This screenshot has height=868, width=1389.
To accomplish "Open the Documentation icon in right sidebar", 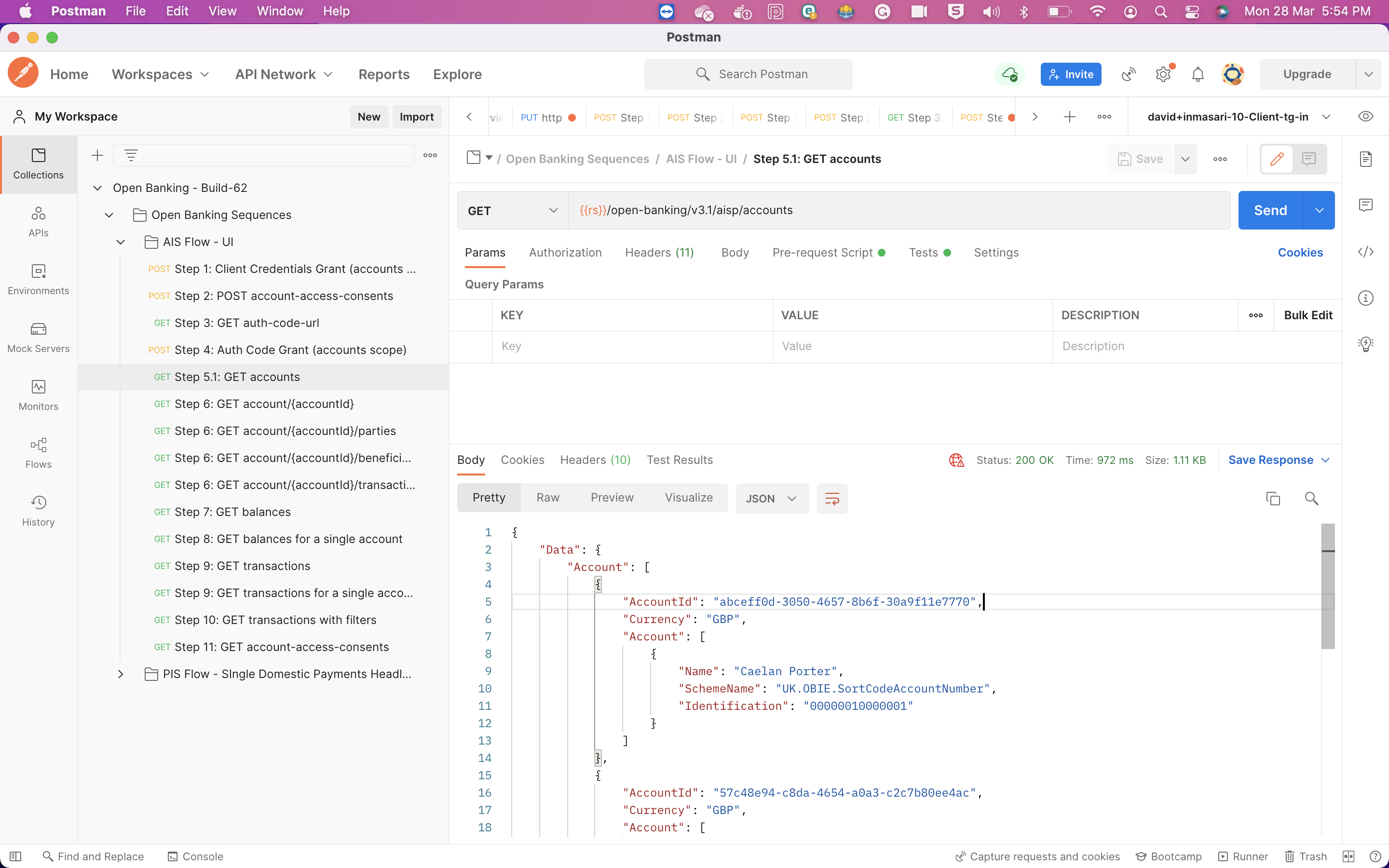I will point(1366,159).
